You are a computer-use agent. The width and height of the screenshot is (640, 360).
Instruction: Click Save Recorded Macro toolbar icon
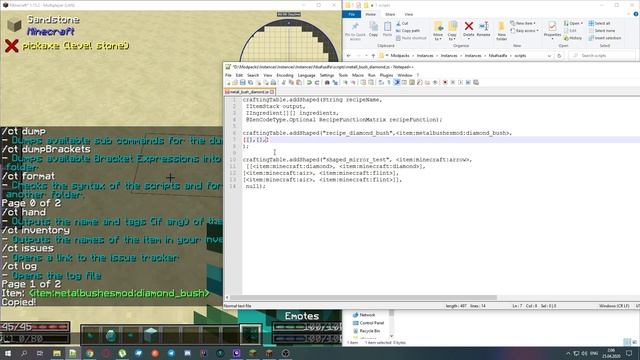click(476, 82)
